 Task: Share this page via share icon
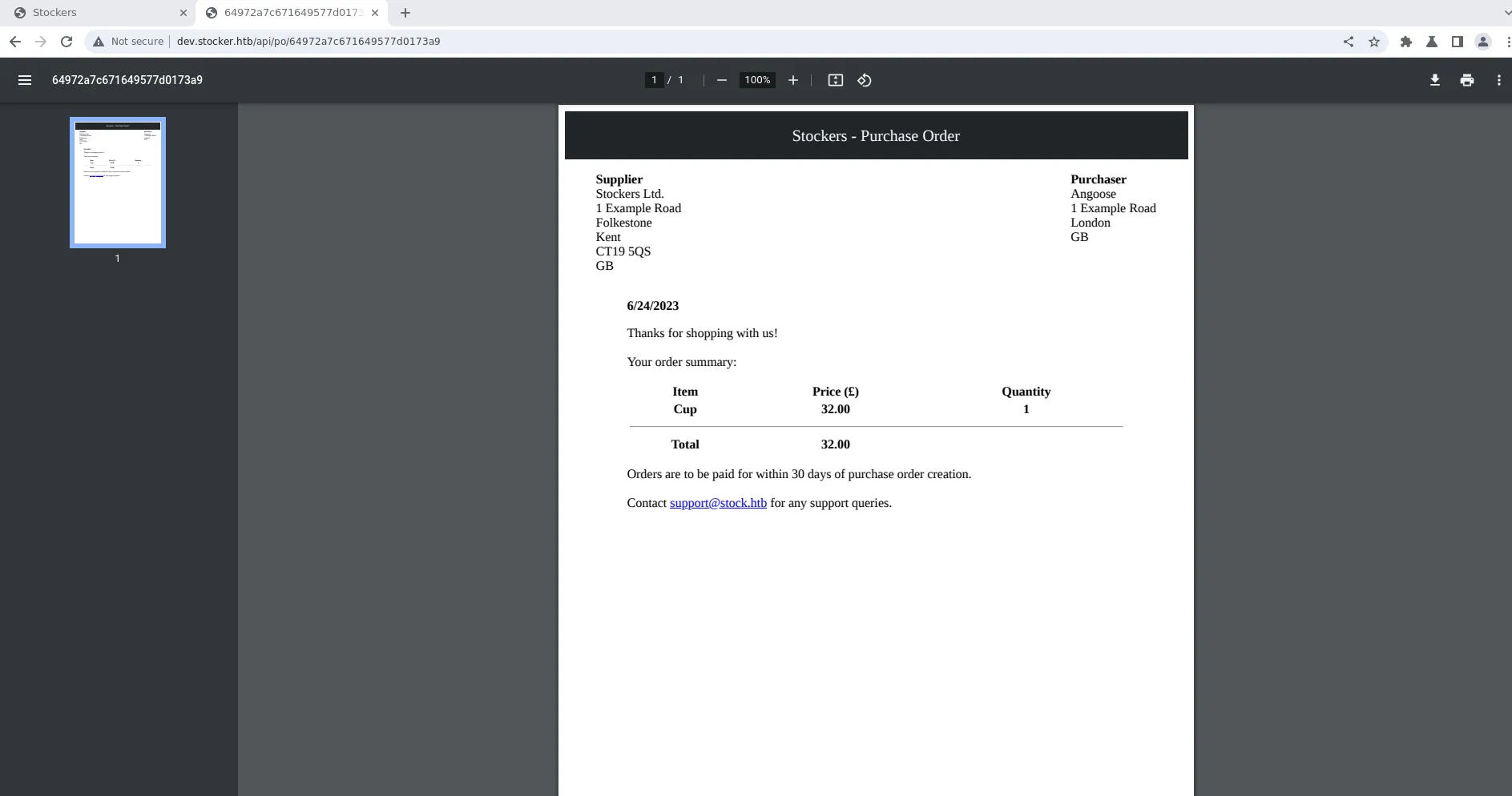pos(1349,42)
